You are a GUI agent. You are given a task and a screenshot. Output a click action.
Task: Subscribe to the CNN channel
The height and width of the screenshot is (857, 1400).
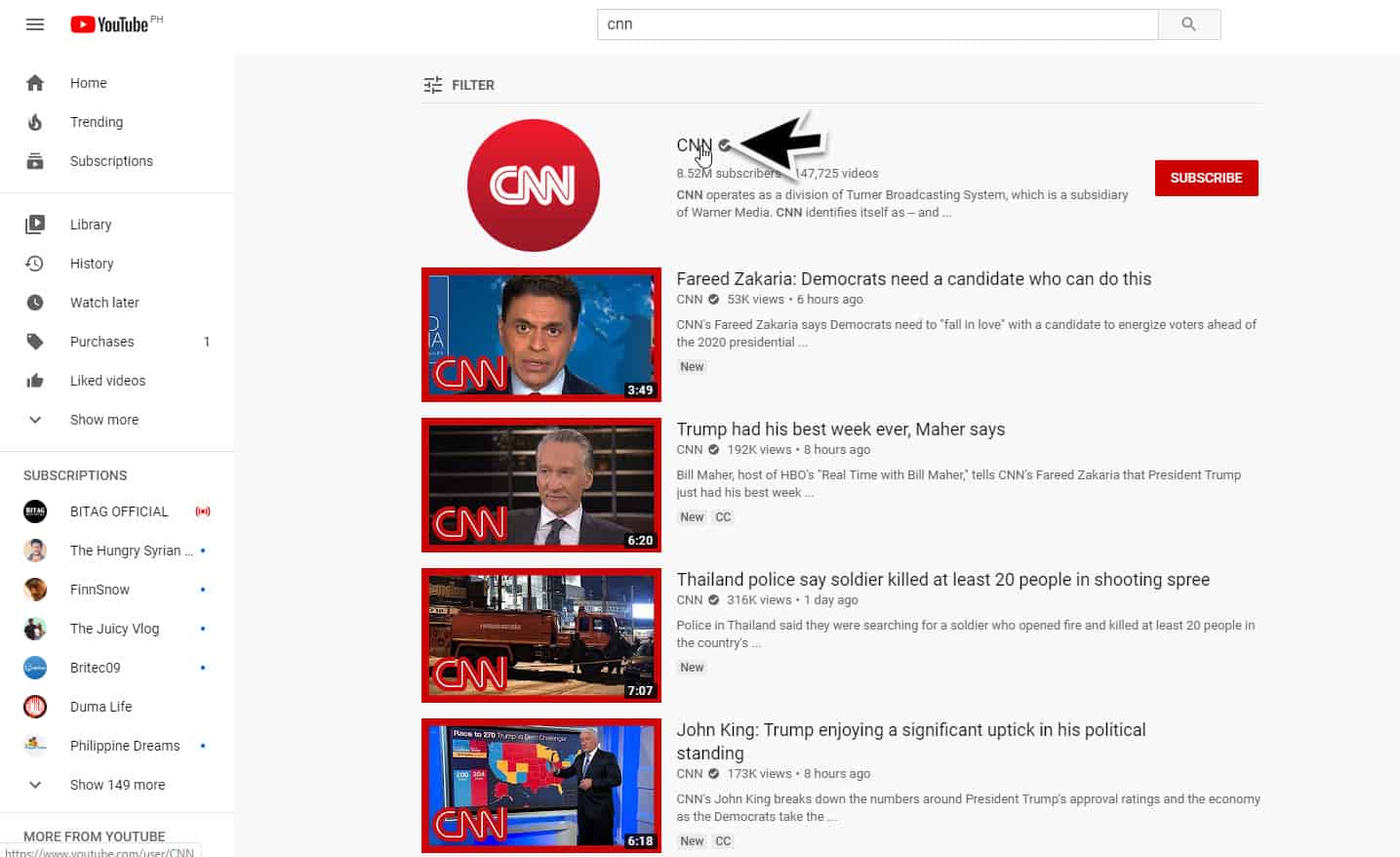click(x=1206, y=178)
